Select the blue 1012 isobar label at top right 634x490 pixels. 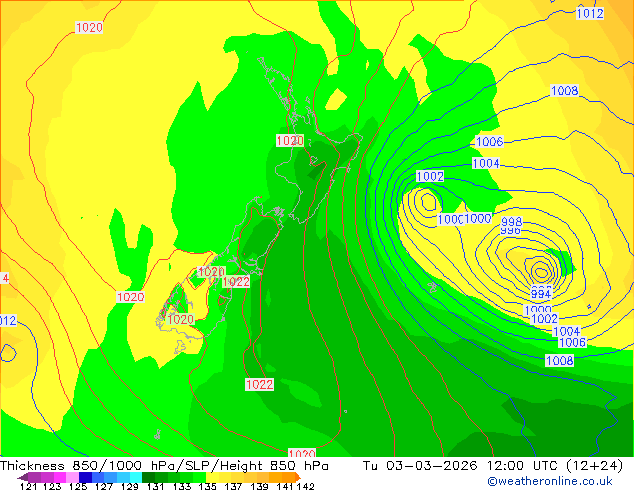point(590,13)
